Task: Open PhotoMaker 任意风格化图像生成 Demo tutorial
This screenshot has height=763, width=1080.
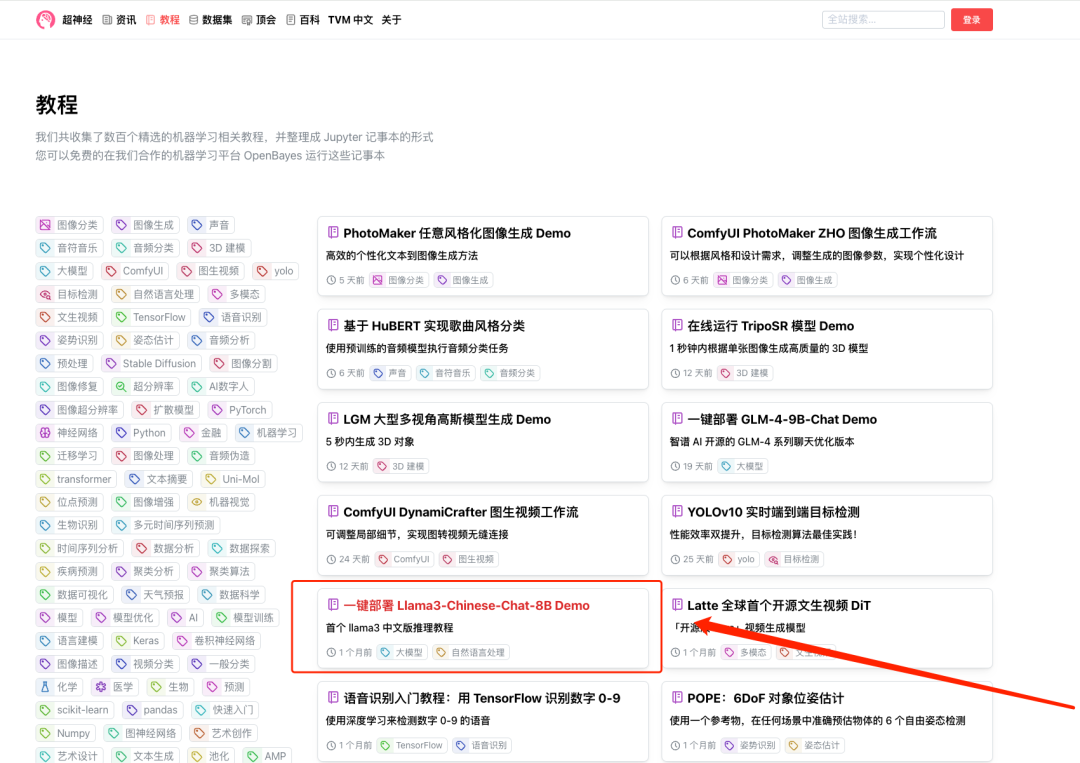Action: [x=457, y=233]
